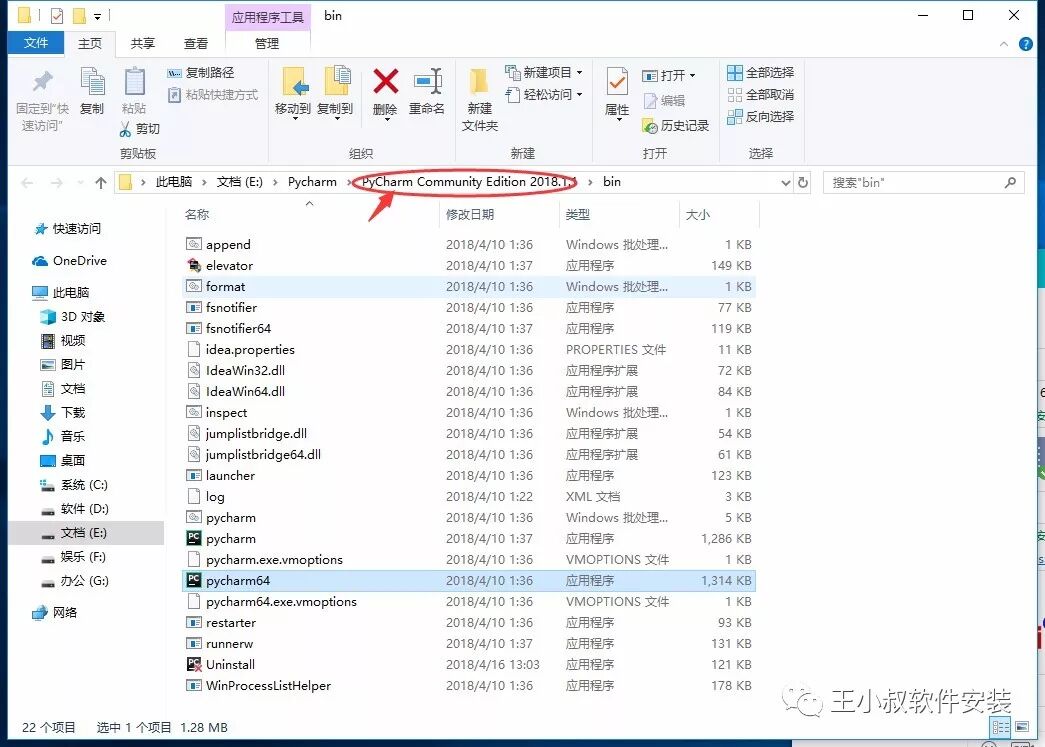Click Select all in the ribbon

[760, 73]
